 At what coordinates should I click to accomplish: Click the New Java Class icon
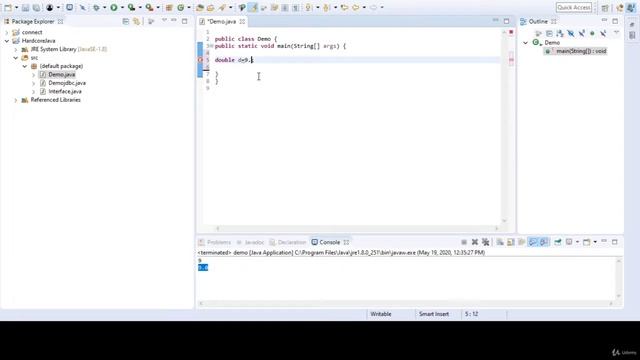click(x=180, y=7)
